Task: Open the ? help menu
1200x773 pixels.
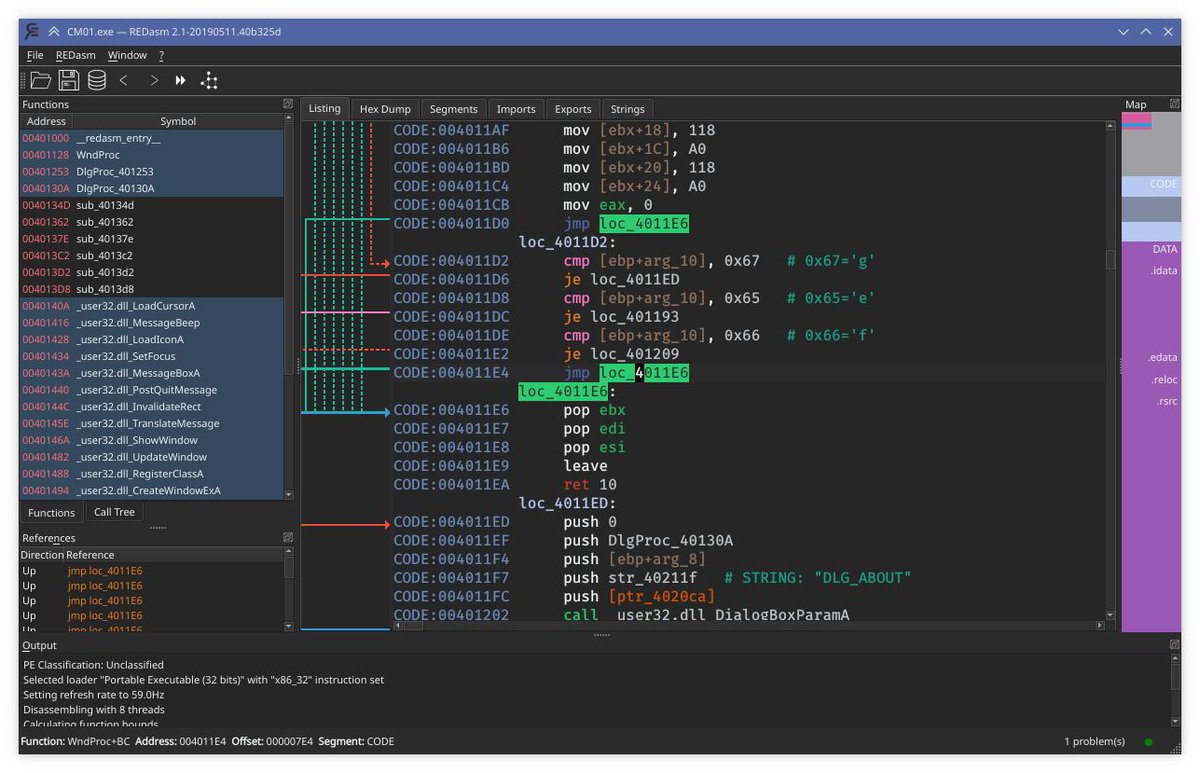Action: [x=161, y=55]
